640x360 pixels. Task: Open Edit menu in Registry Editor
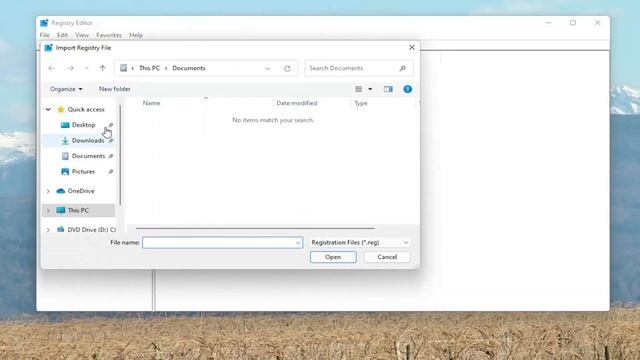tap(62, 35)
